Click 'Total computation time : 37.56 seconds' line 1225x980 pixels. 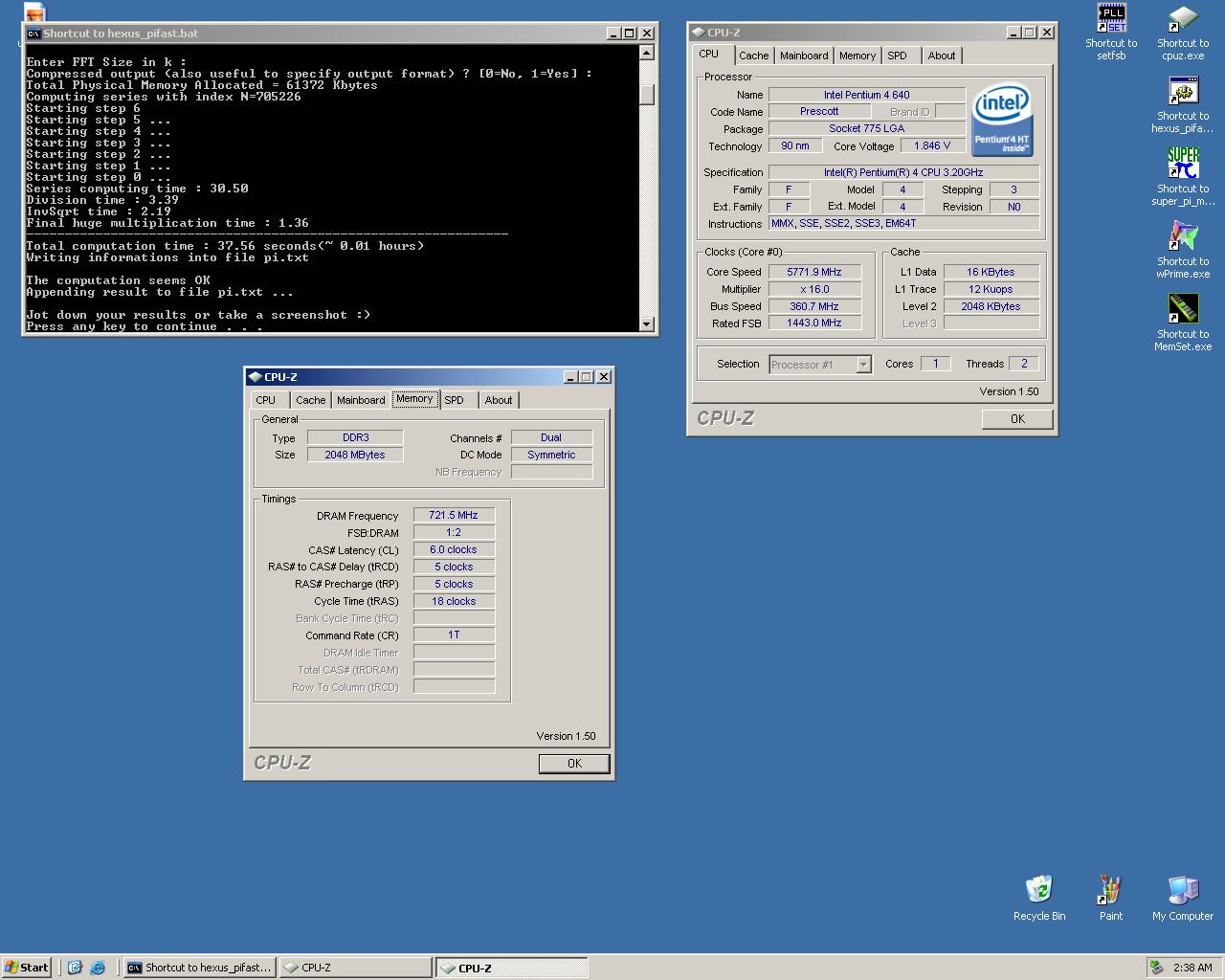(225, 246)
